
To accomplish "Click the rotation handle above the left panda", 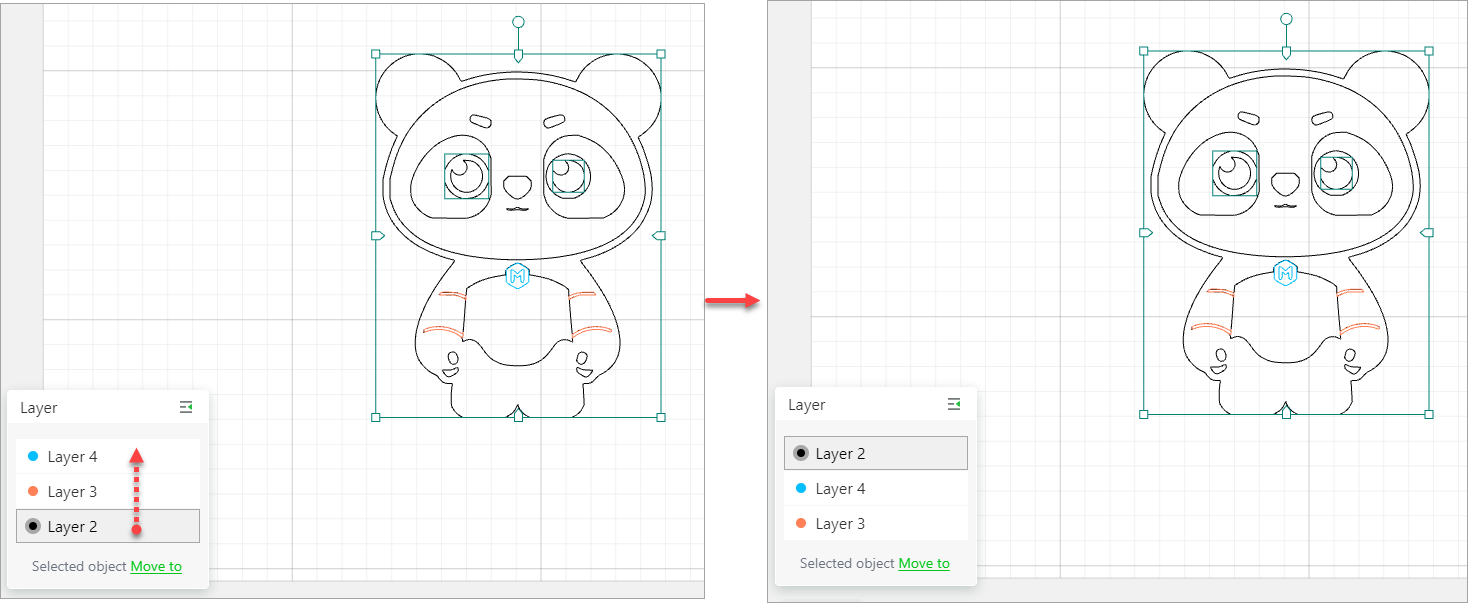I will click(x=518, y=18).
